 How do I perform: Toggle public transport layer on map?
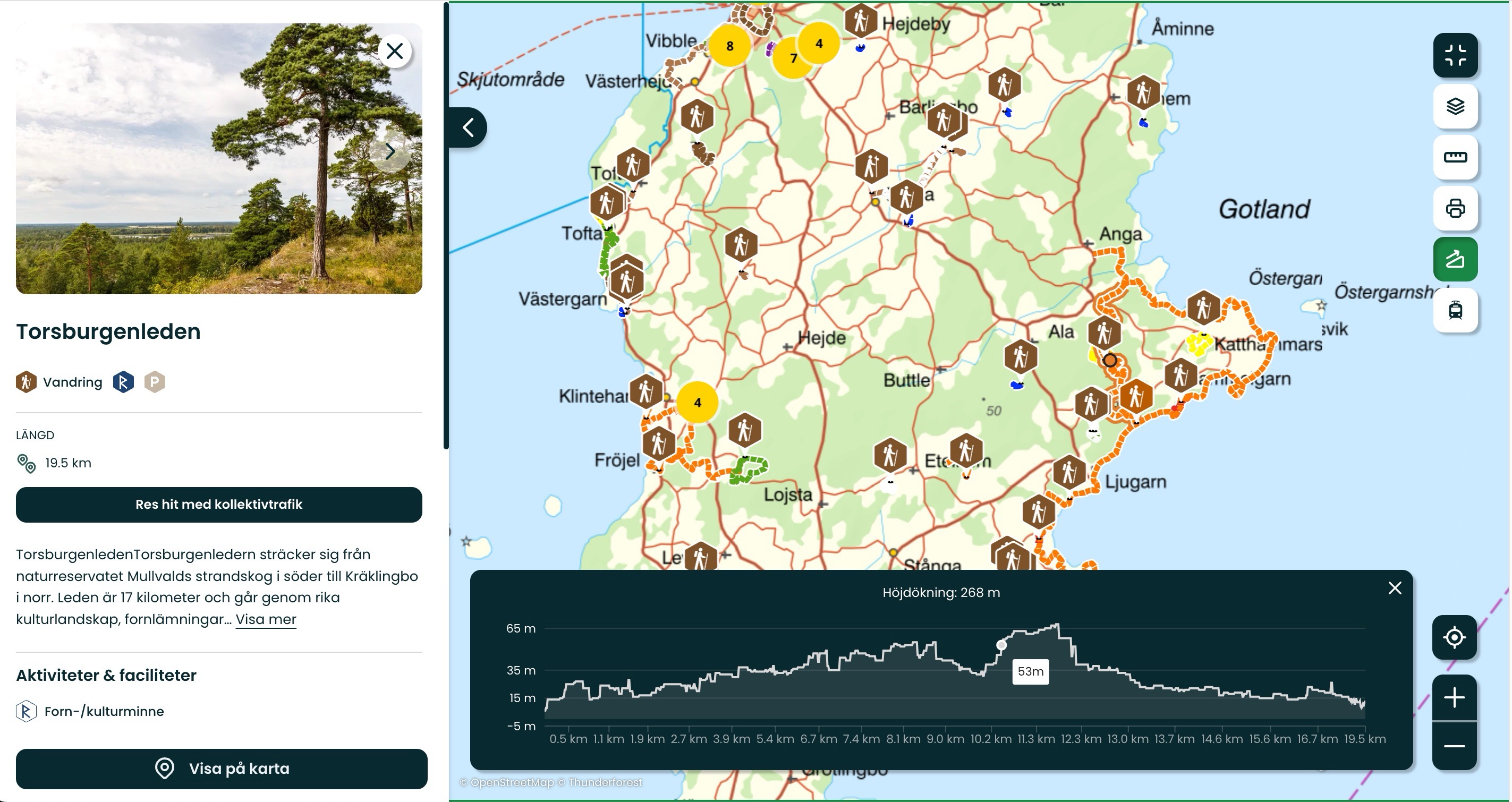click(x=1455, y=310)
